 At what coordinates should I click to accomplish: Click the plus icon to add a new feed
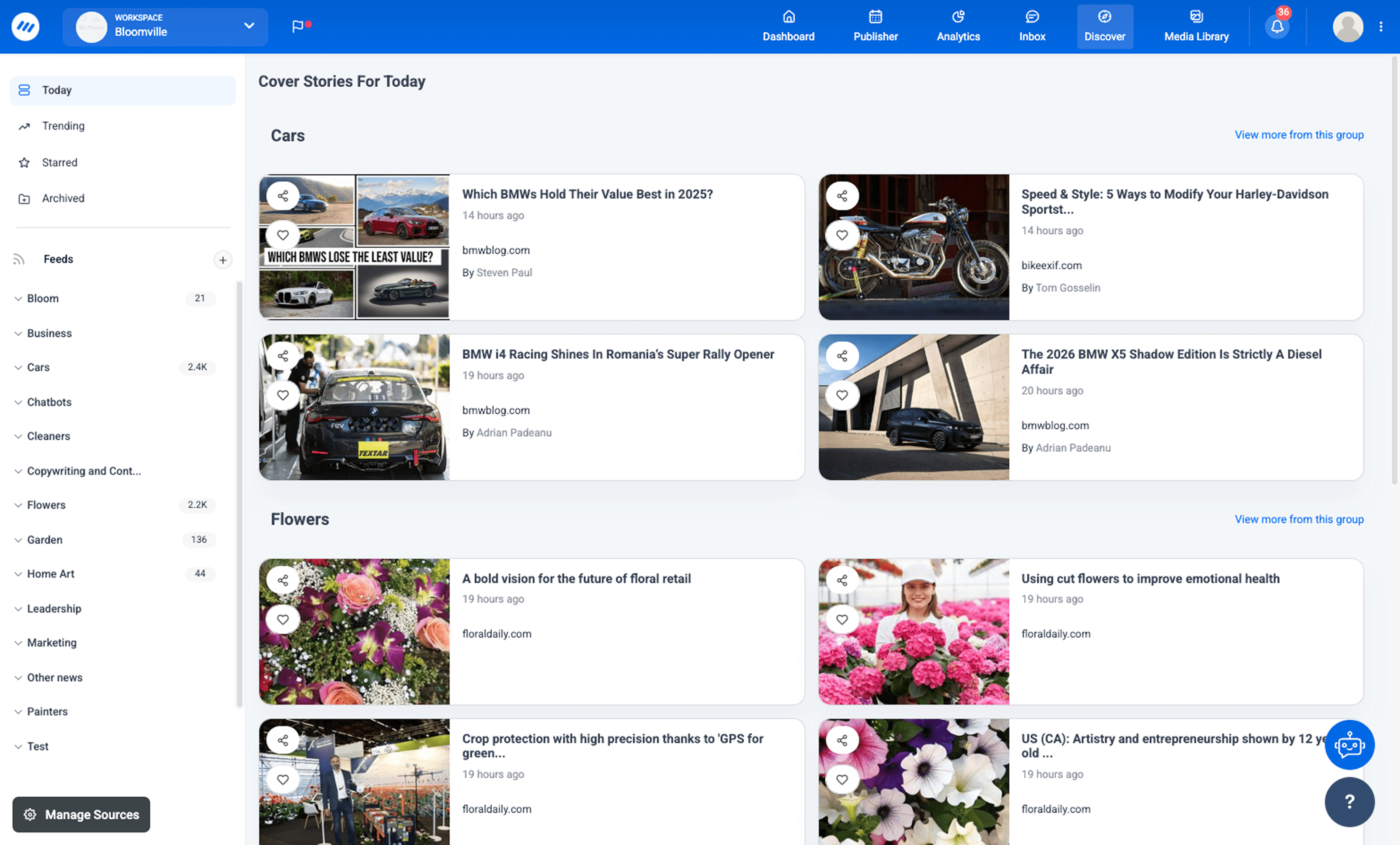pos(223,260)
